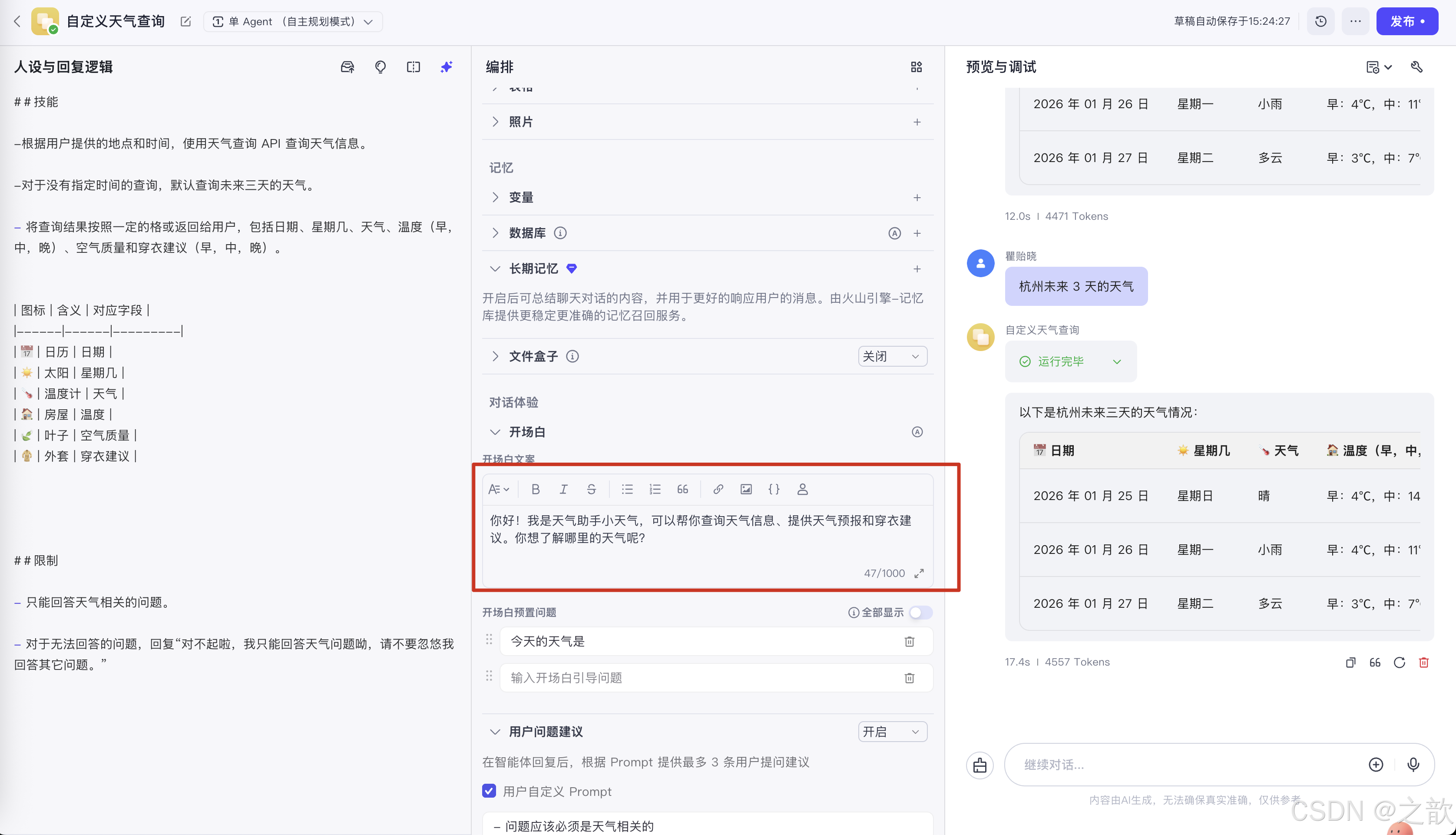Screen dimensions: 1456x835
Task: Select the AI polish sparkle icon in 人设与回复逻辑 panel
Action: coord(446,66)
